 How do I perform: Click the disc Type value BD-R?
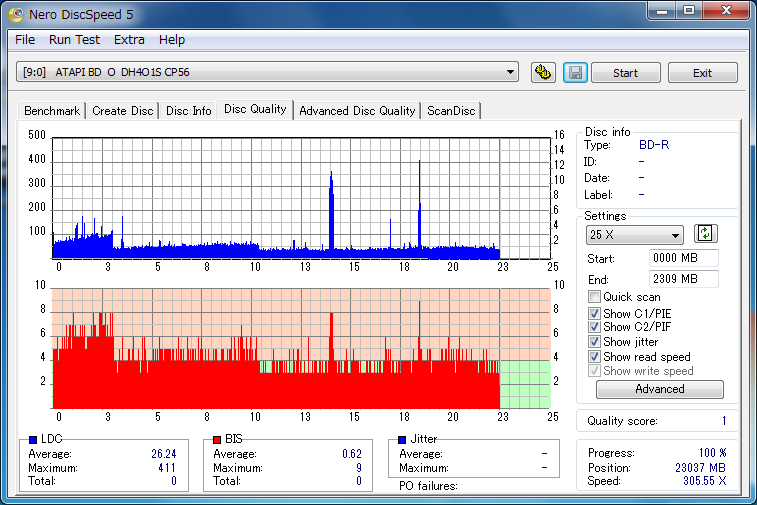pos(654,145)
